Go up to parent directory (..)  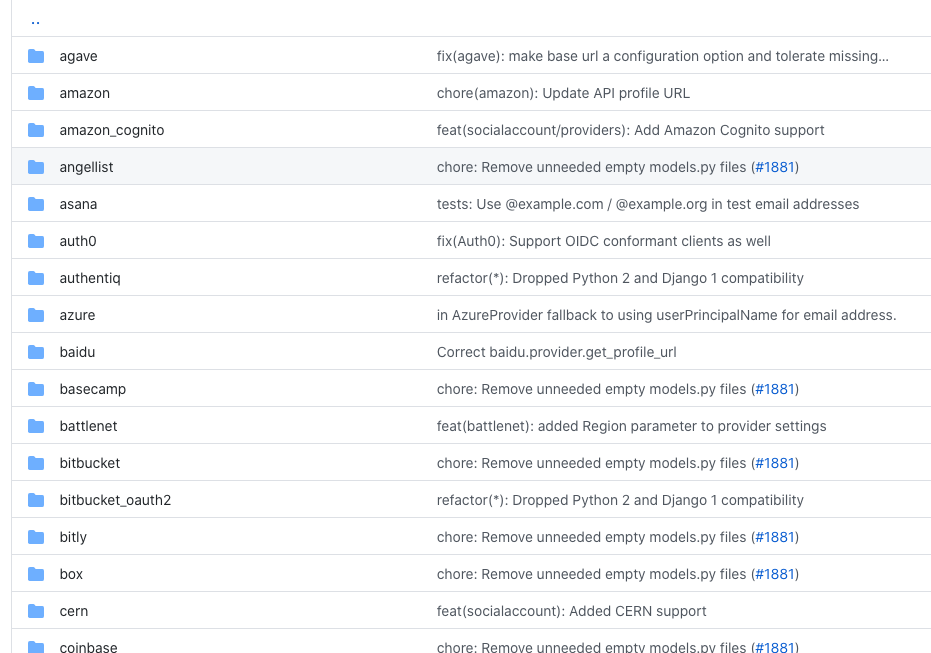(x=35, y=20)
